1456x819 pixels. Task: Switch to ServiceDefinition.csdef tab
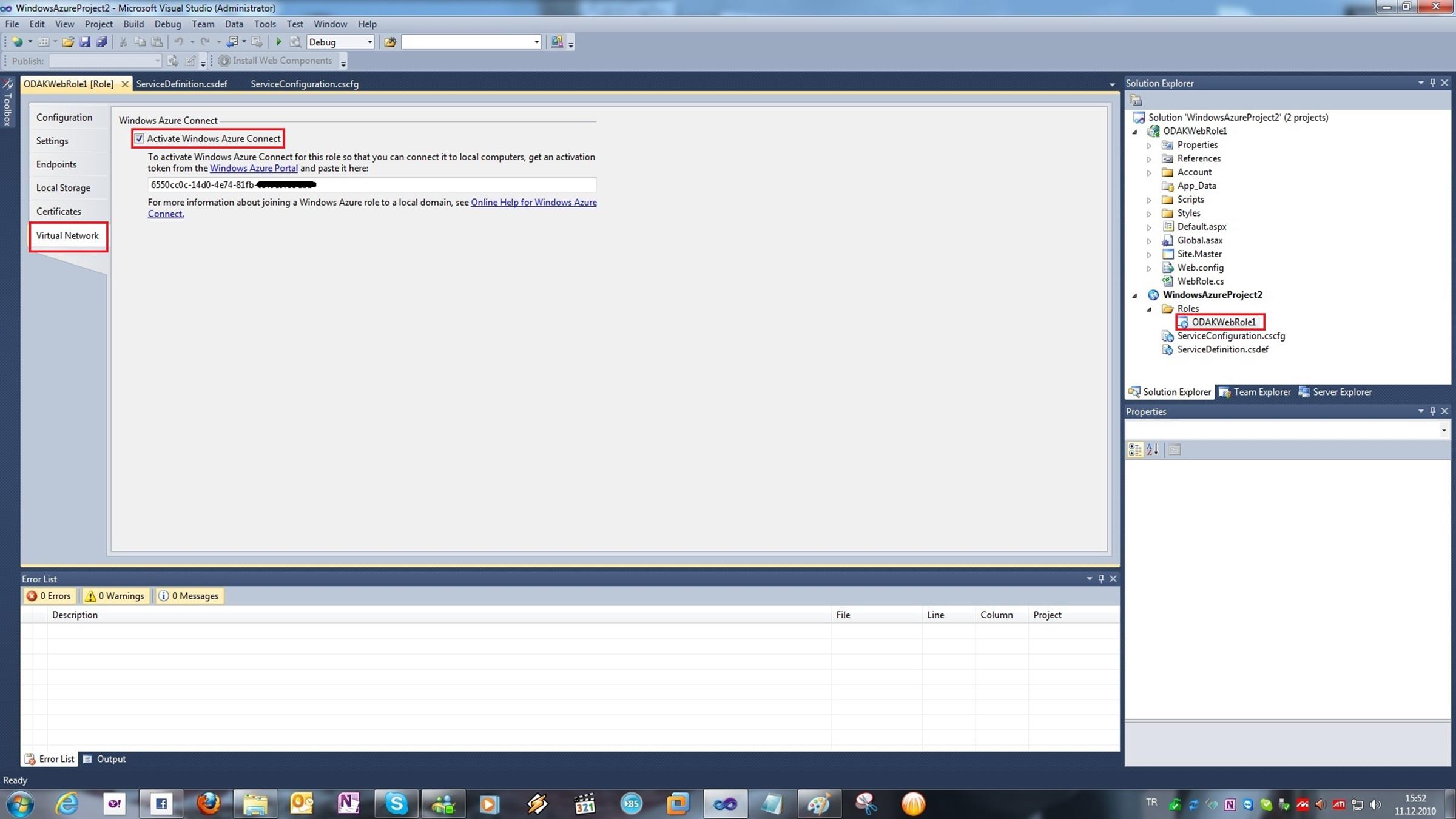point(181,84)
